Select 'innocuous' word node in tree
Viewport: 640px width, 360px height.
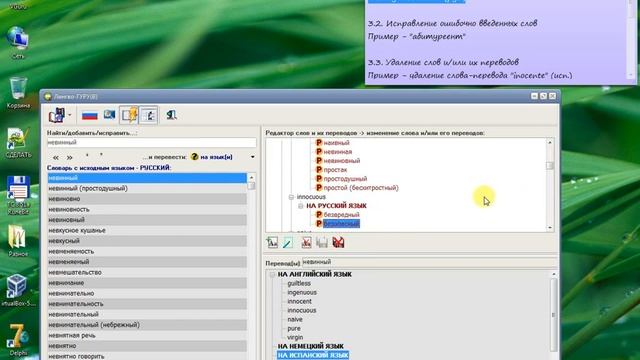311,197
